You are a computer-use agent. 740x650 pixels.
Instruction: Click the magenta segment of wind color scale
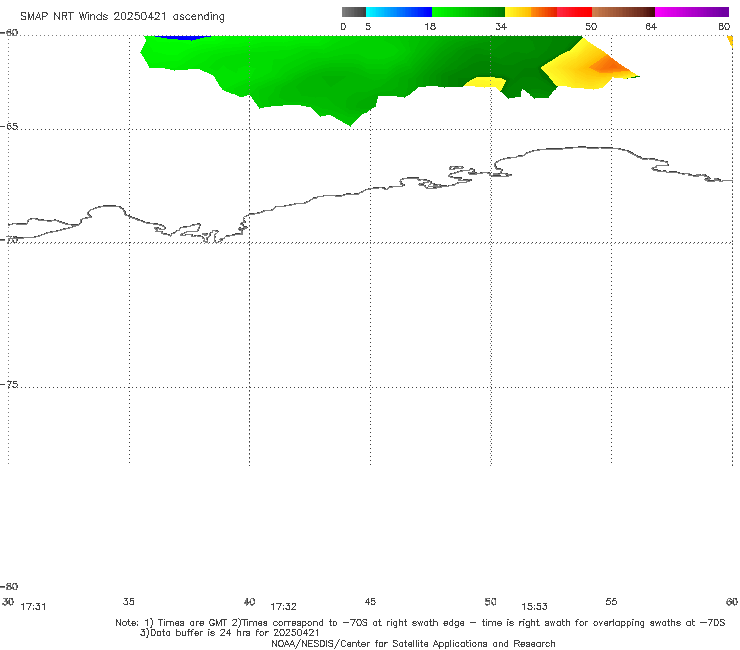[692, 12]
